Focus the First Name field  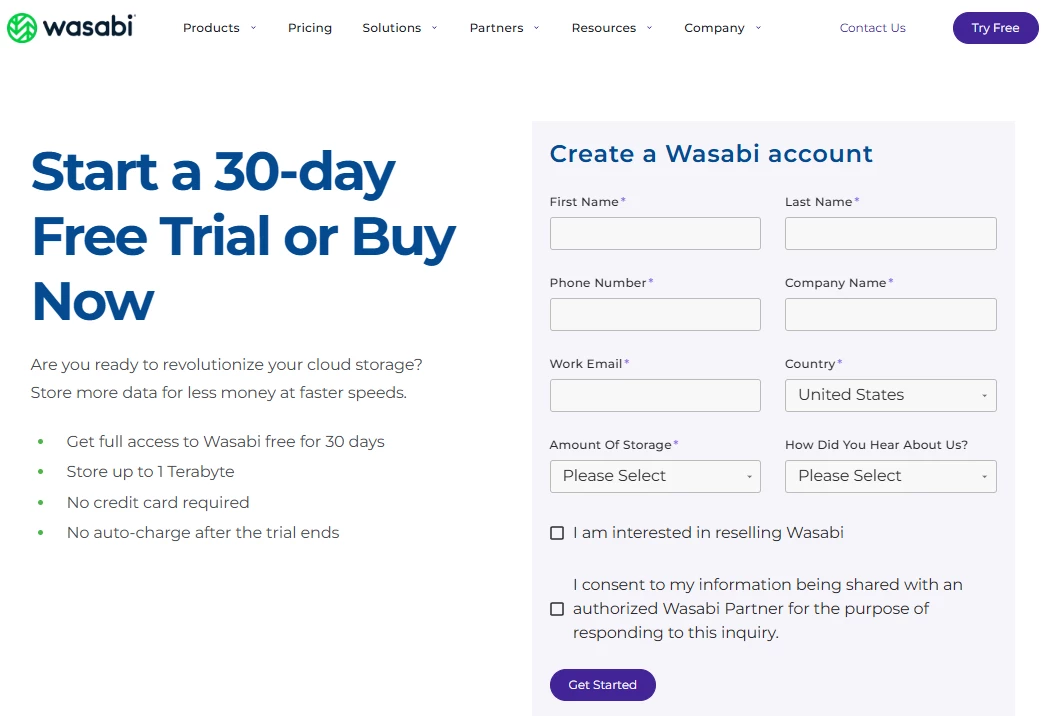point(655,234)
